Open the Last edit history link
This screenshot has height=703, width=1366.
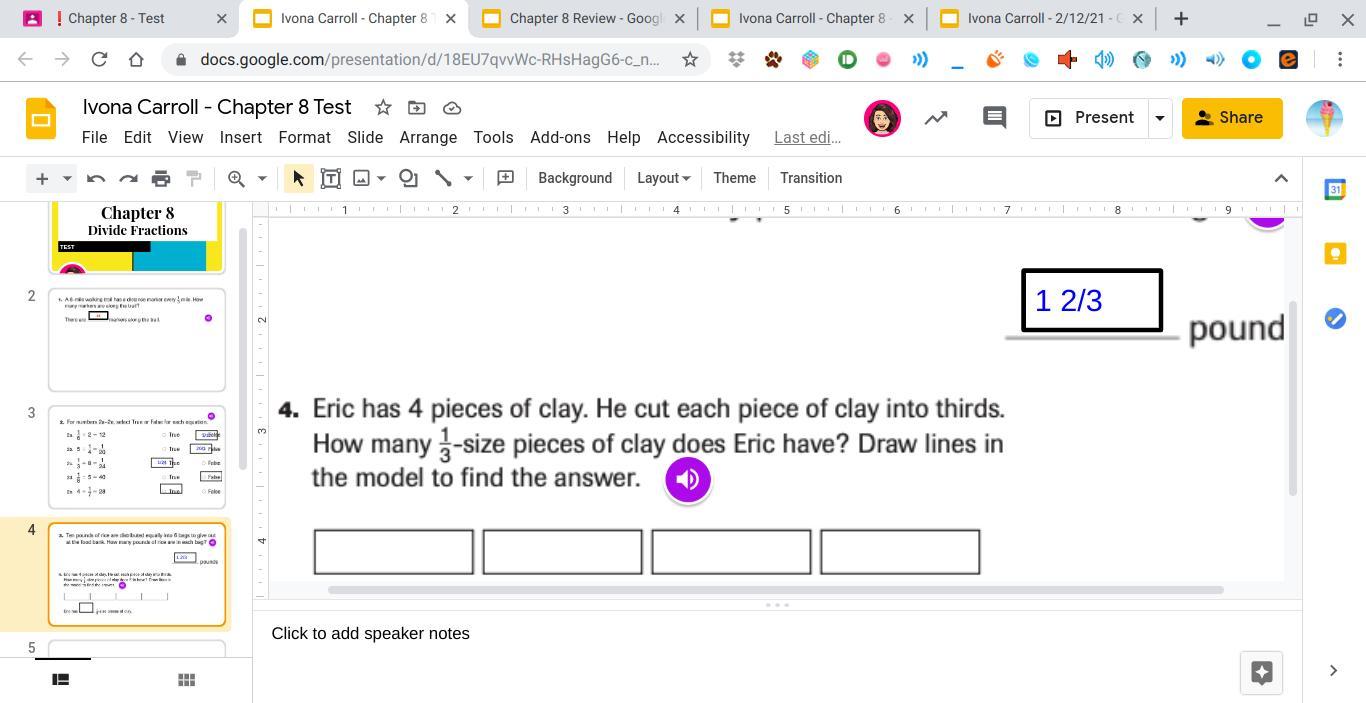[x=807, y=137]
